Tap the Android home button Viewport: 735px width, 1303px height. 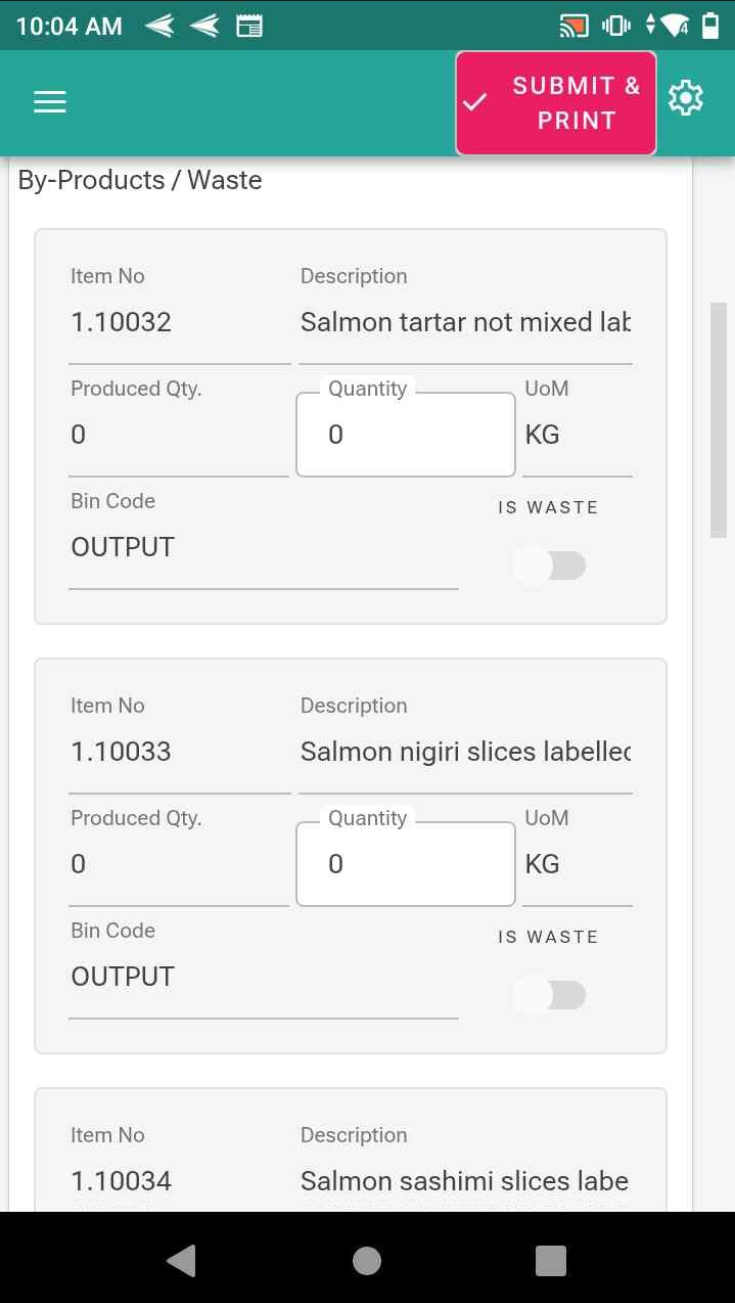click(367, 1260)
